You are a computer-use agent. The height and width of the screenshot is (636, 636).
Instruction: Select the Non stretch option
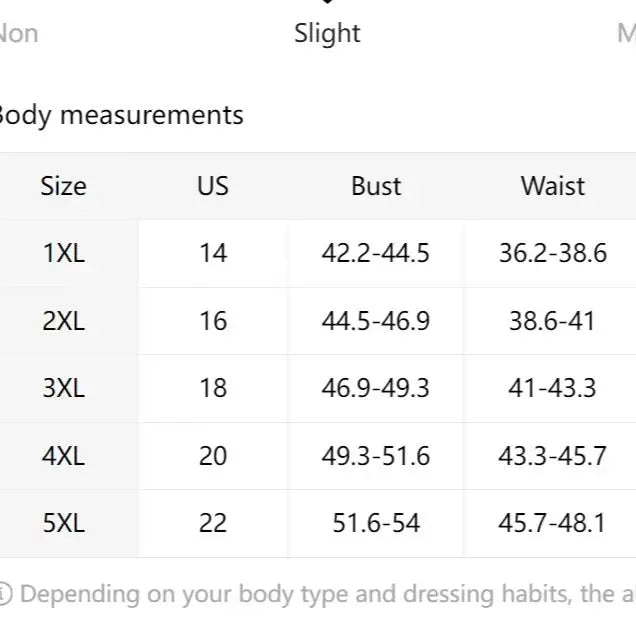(x=18, y=33)
